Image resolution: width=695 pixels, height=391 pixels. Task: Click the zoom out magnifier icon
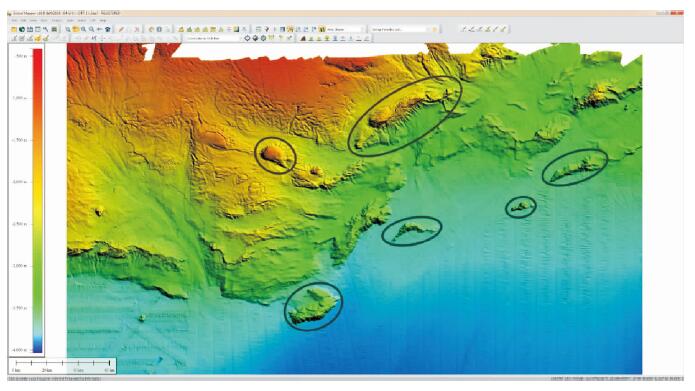click(91, 29)
